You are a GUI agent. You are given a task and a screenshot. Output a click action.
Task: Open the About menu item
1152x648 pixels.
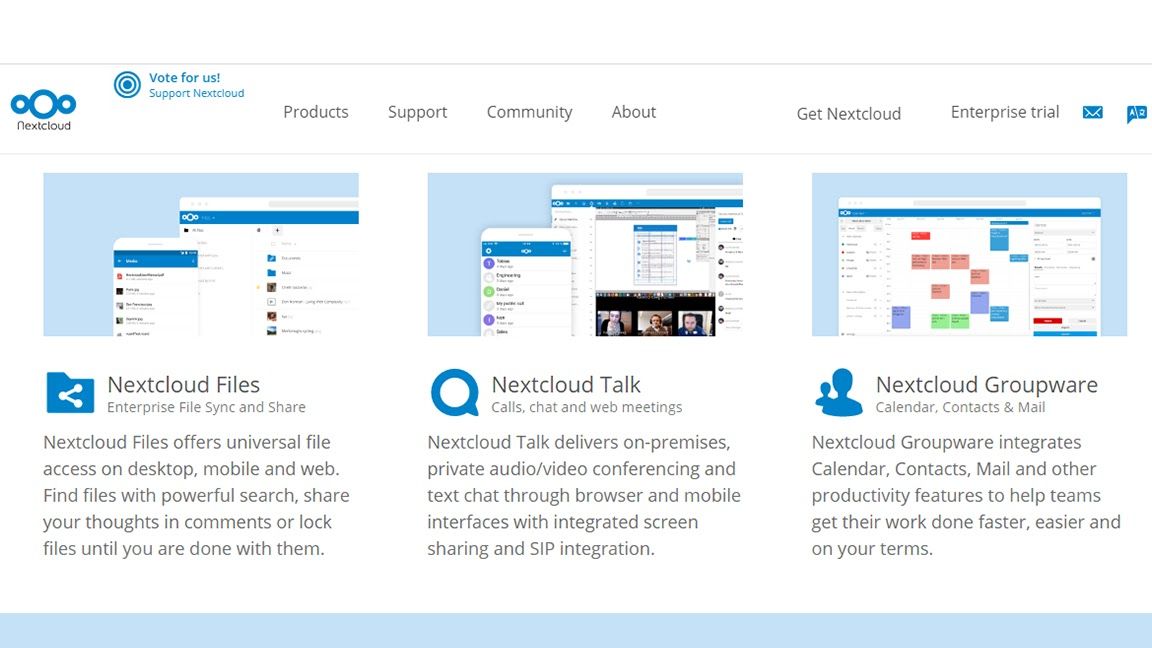pyautogui.click(x=633, y=112)
